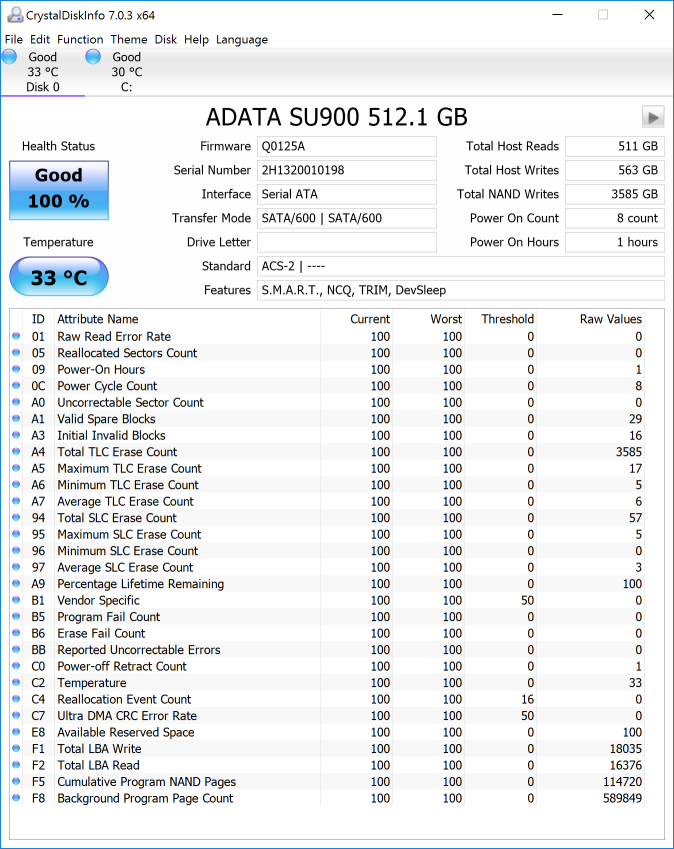Click the Total Host Writes value 563 GB
Viewport: 674px width, 849px height.
tap(614, 170)
